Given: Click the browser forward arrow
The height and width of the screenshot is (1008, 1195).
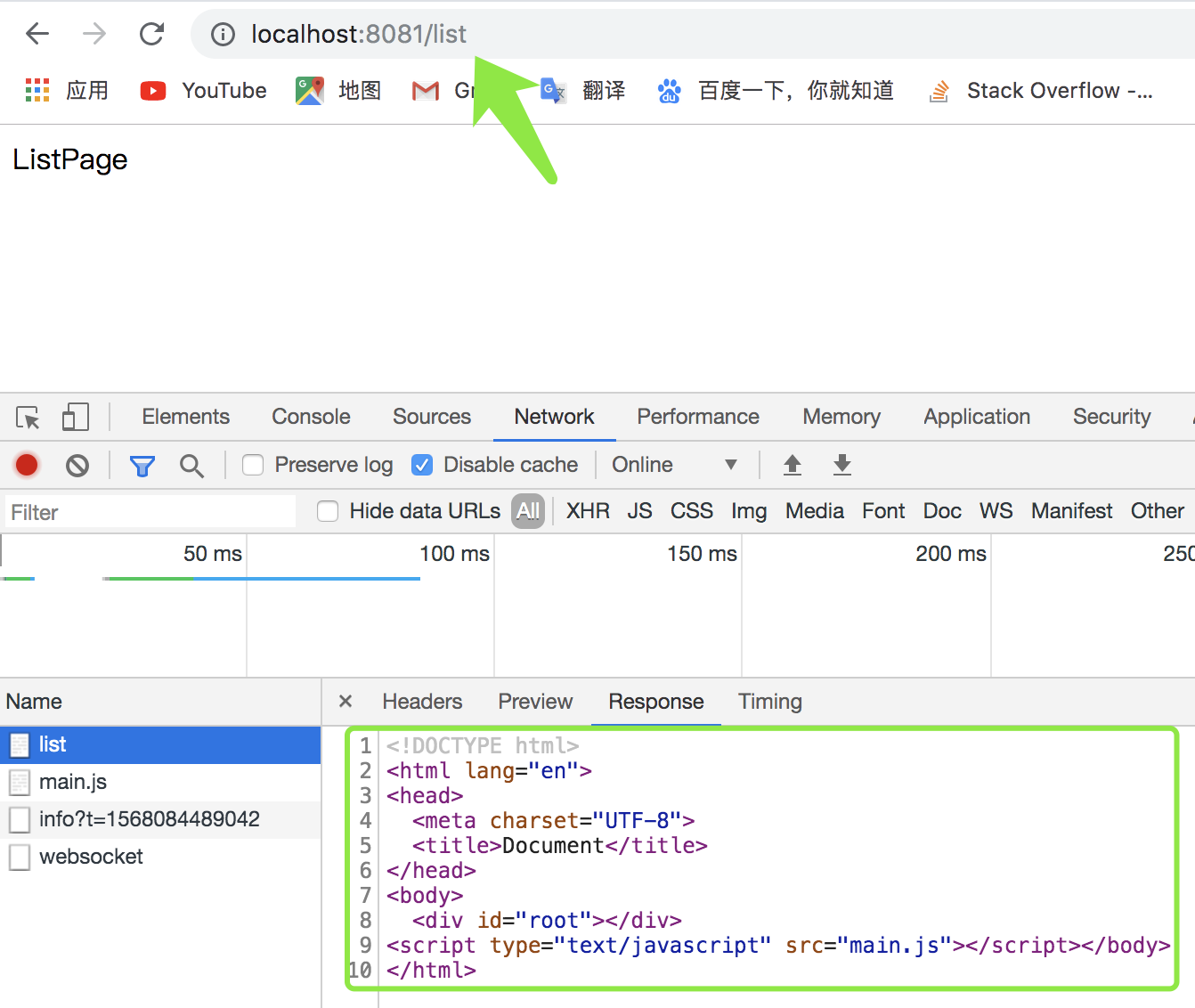Looking at the screenshot, I should [94, 34].
